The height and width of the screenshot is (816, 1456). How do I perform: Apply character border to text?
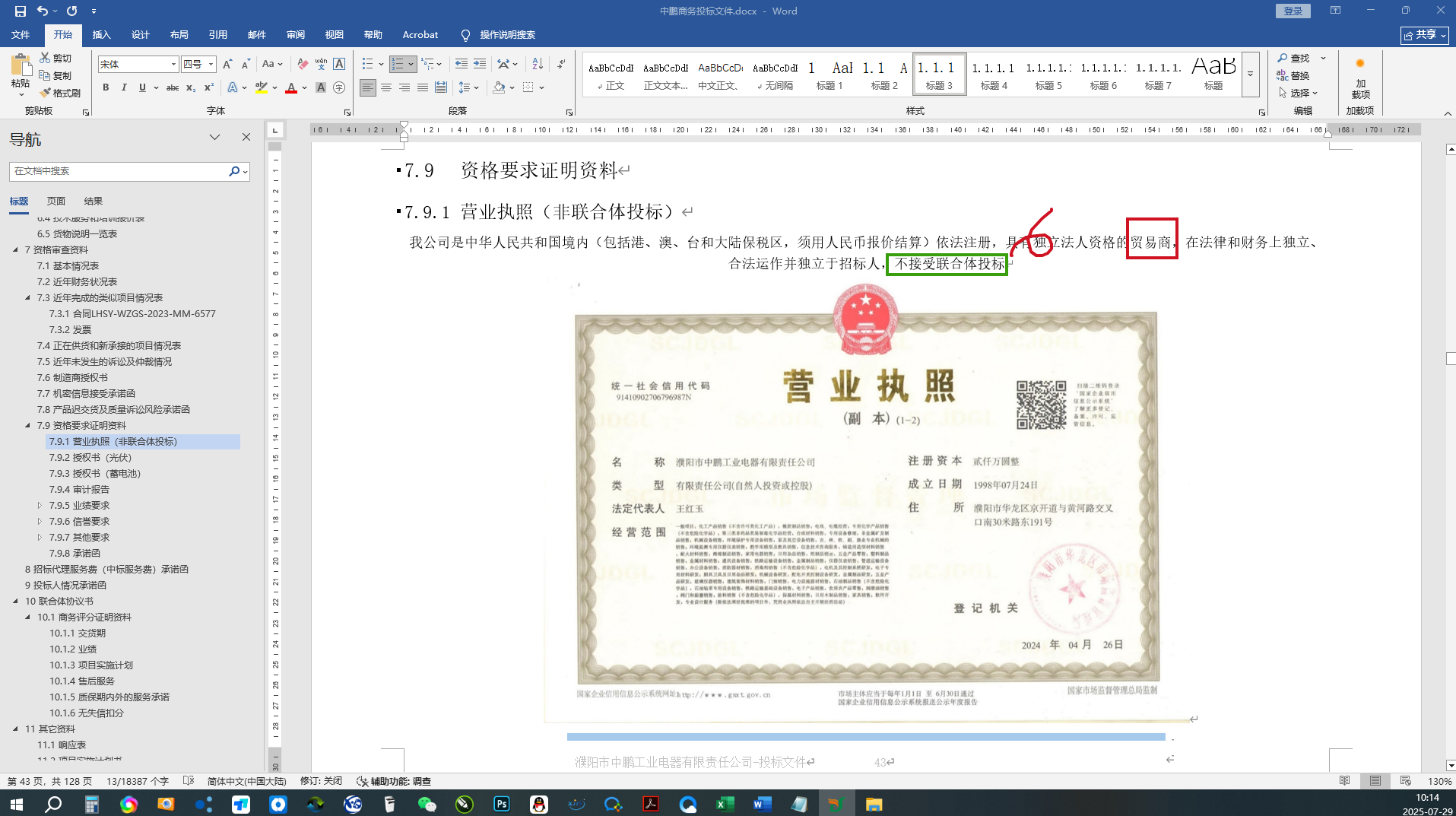tap(339, 65)
